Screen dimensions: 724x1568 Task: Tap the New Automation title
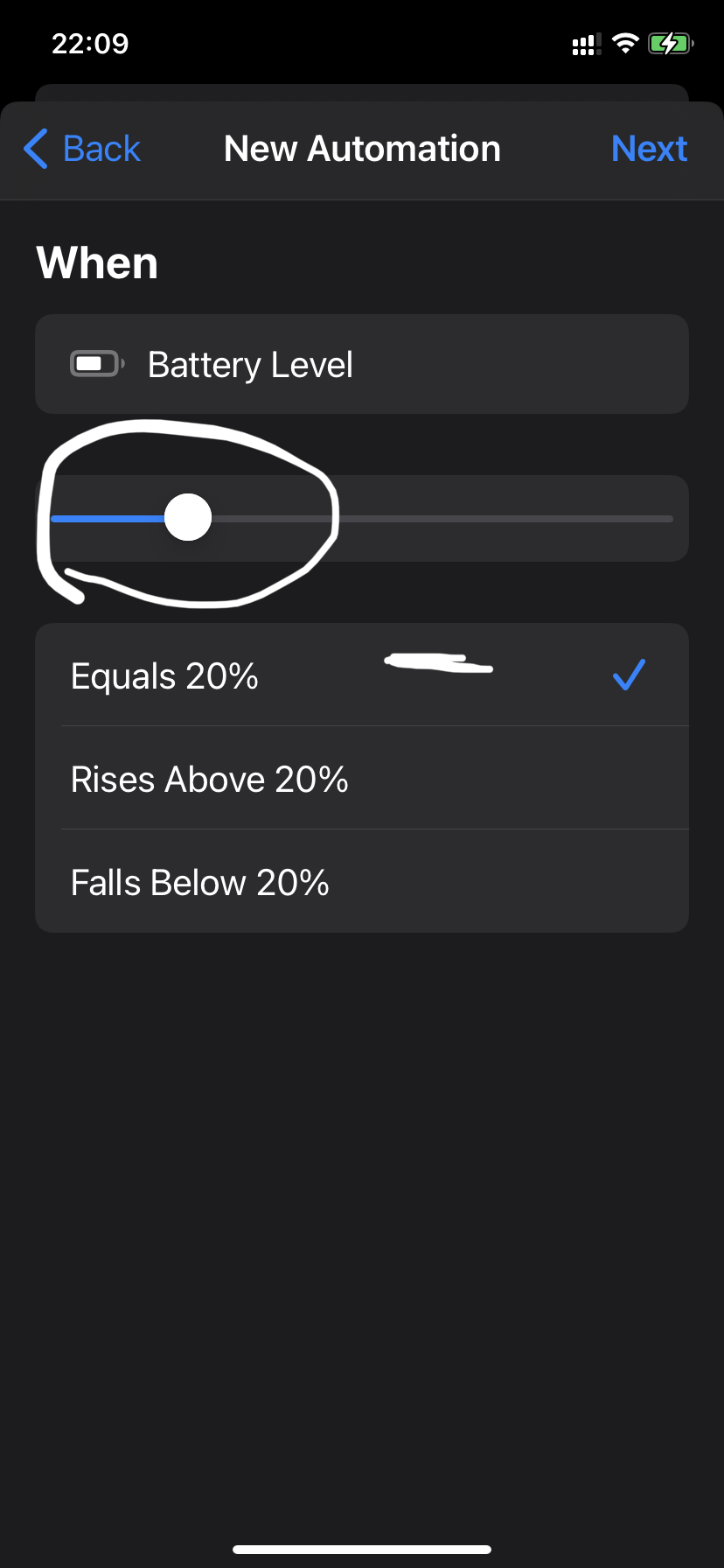(362, 149)
